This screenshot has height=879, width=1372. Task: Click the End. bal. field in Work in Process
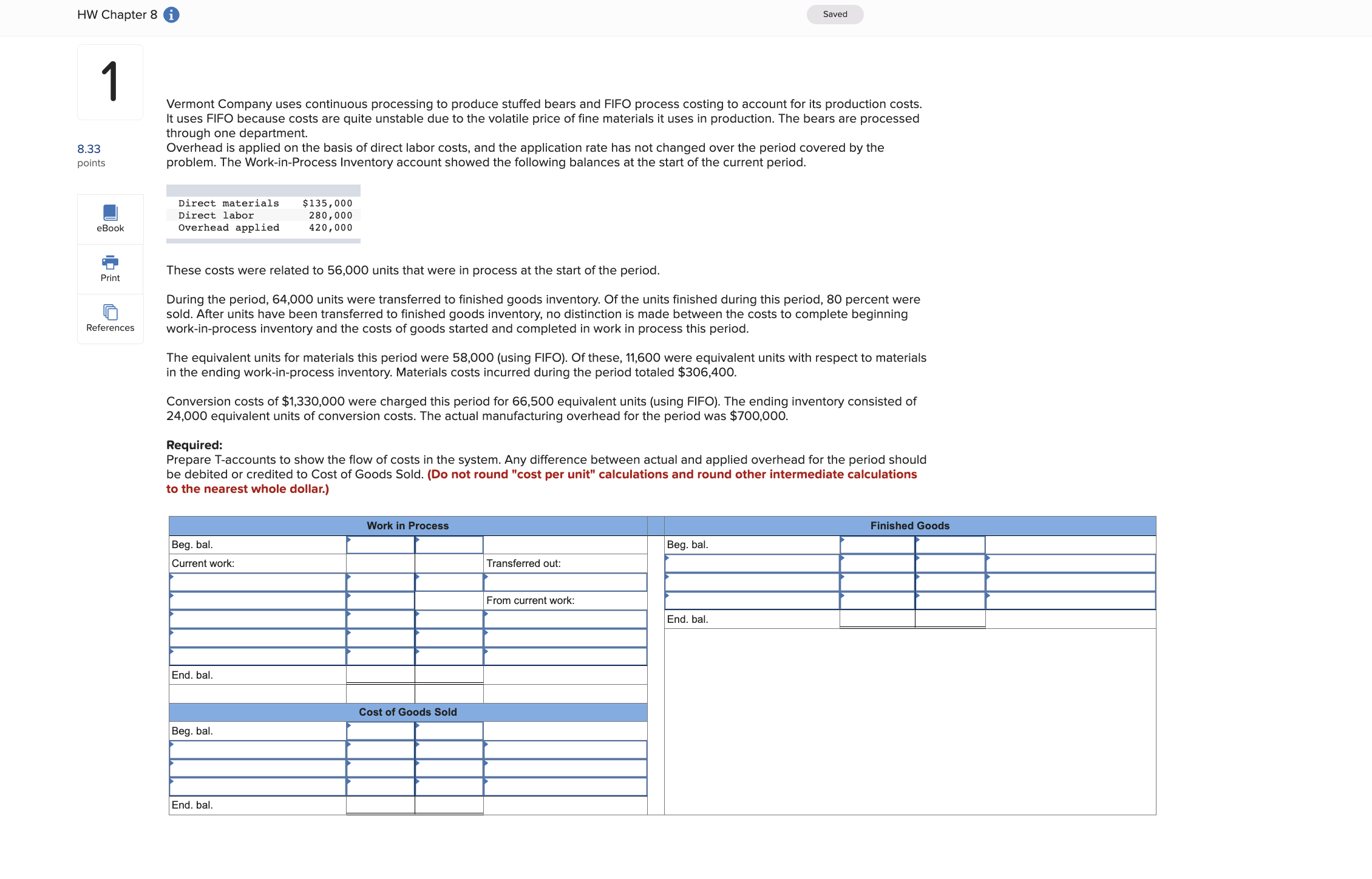(x=380, y=674)
